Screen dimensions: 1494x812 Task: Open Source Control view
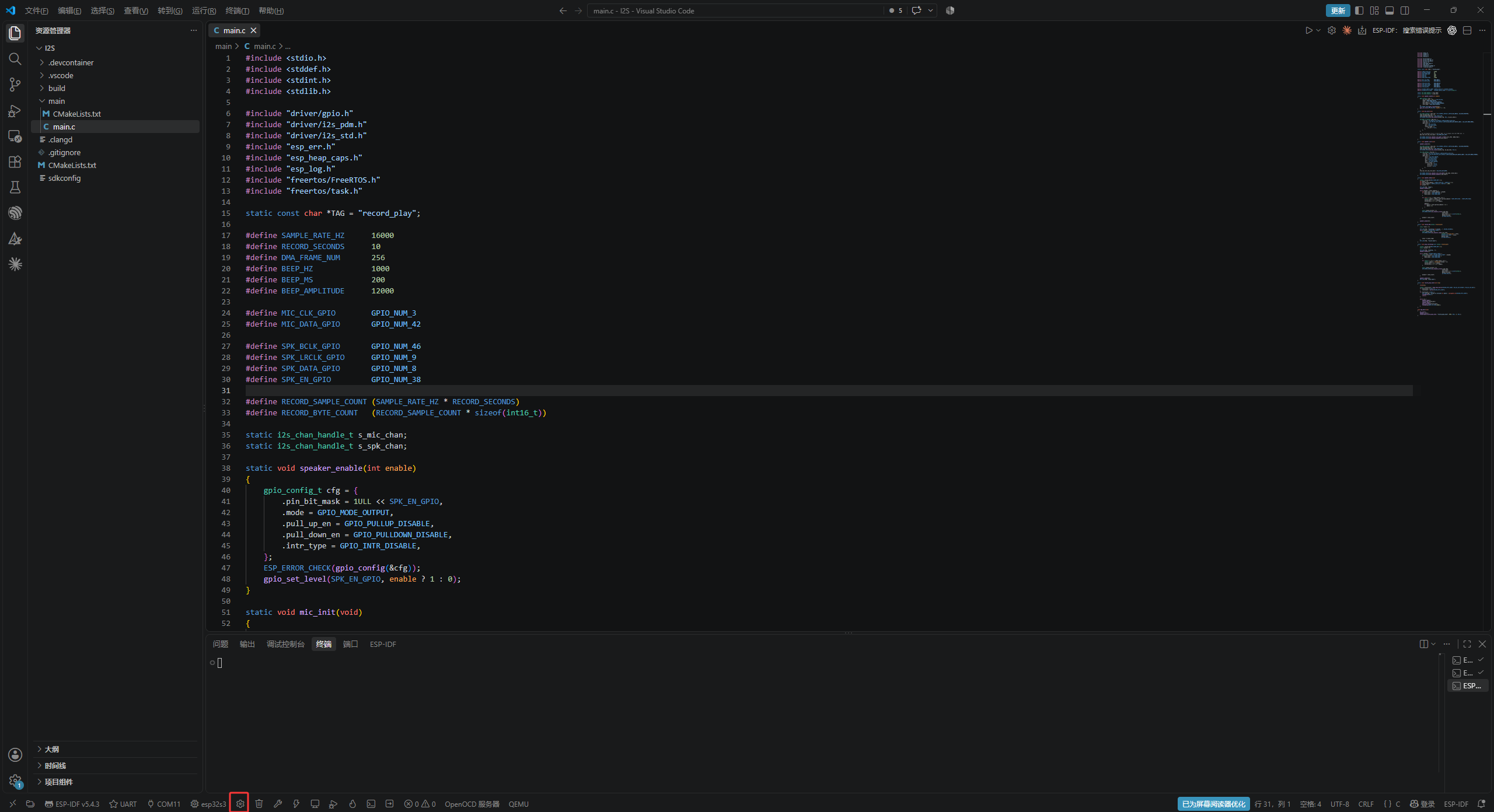pos(15,85)
